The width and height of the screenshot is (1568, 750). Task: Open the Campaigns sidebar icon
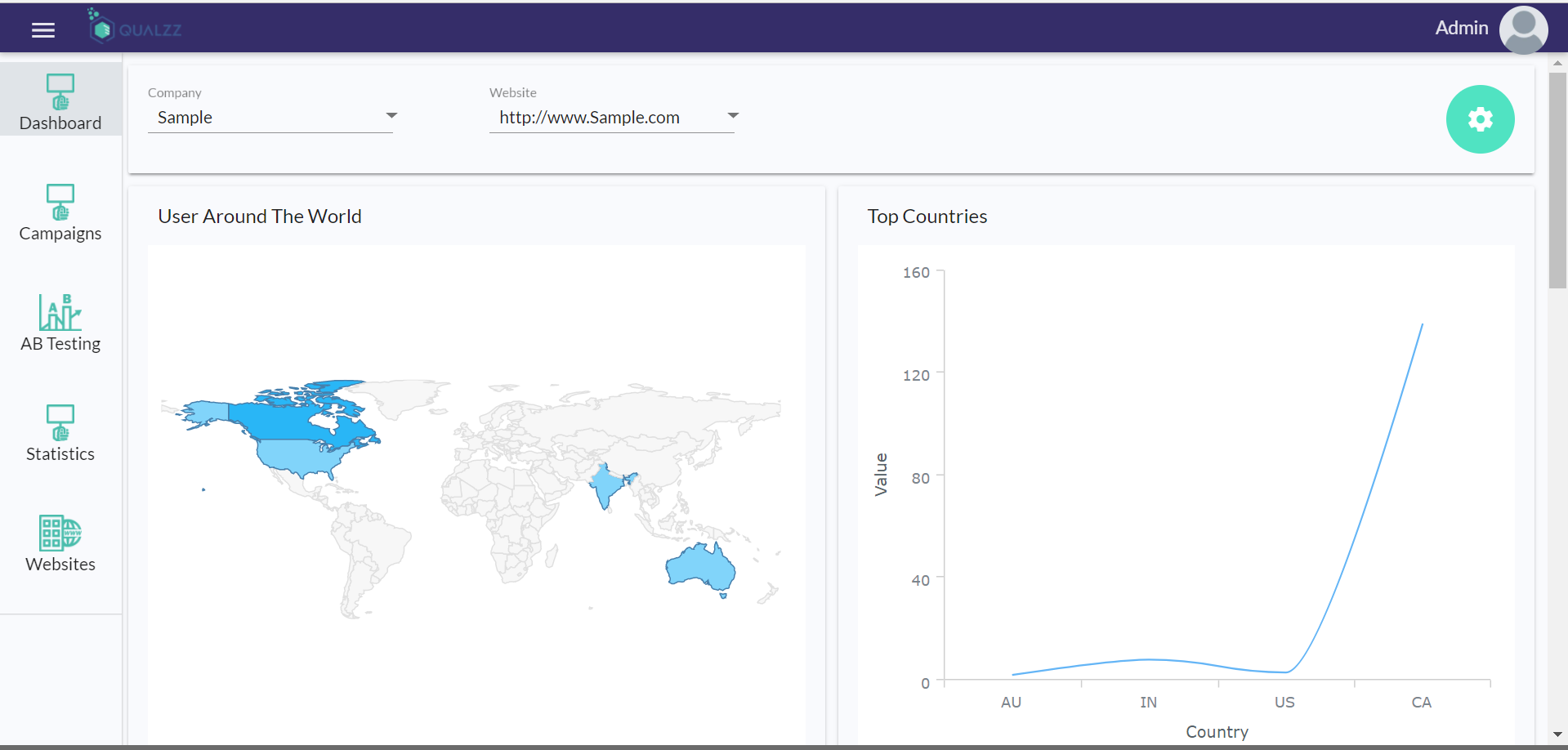tap(60, 202)
